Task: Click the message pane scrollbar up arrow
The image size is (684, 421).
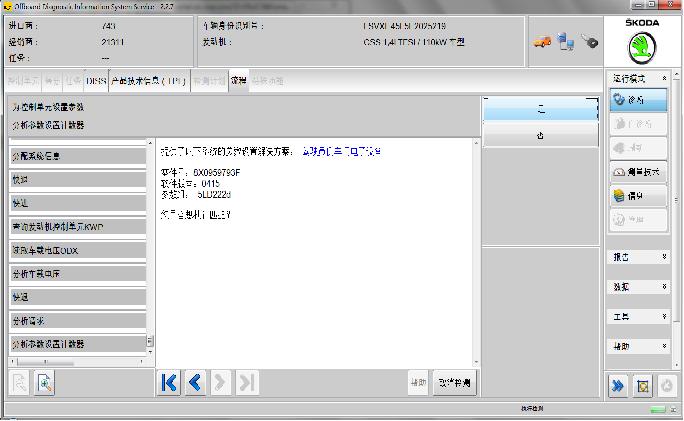Action: (x=476, y=143)
